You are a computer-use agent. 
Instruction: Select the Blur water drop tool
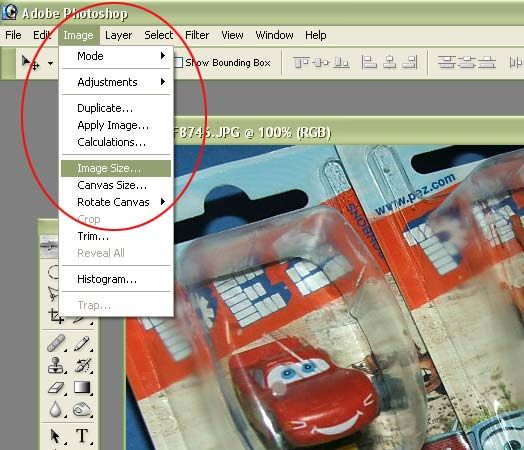click(x=55, y=409)
